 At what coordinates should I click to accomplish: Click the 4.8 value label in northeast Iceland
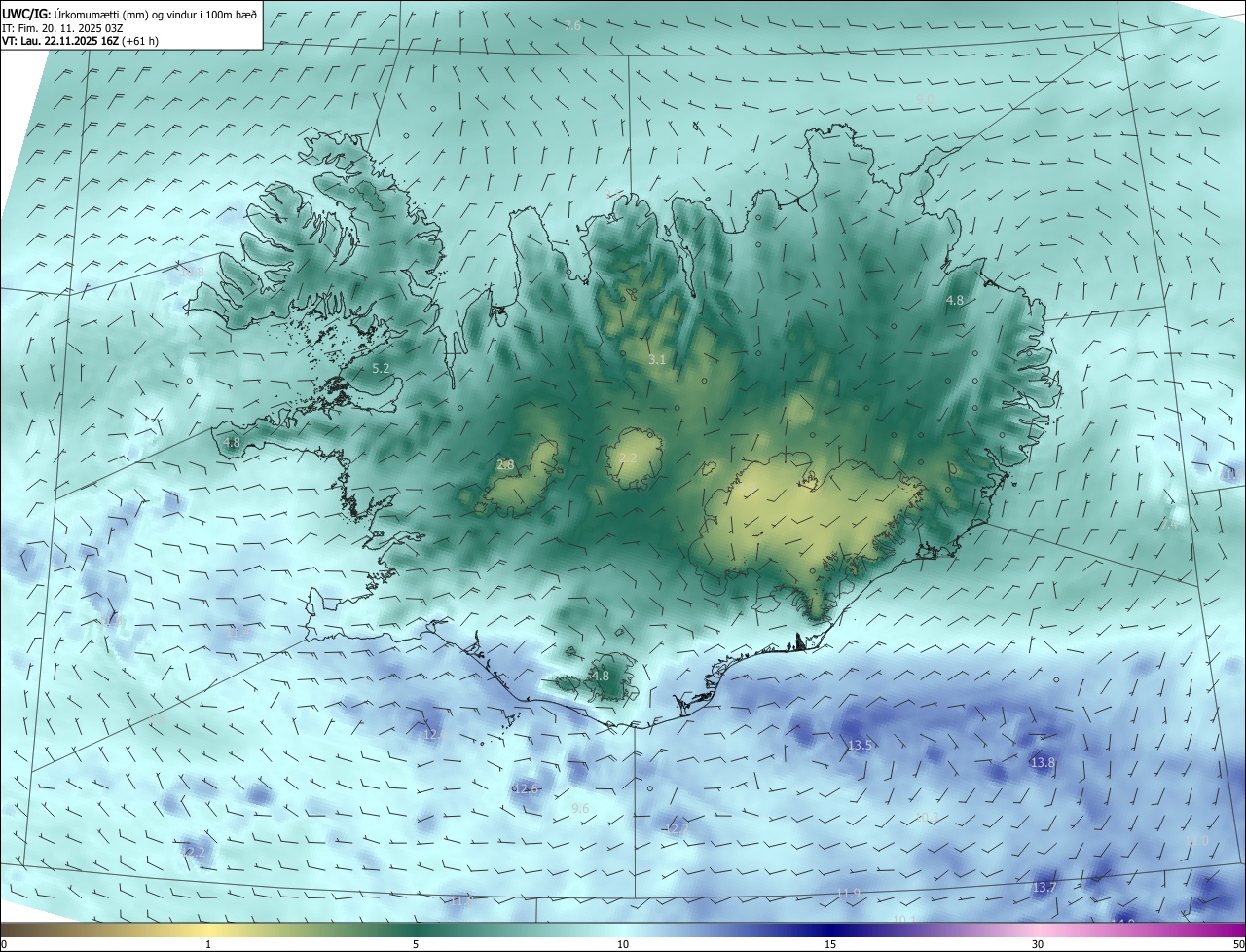click(955, 301)
